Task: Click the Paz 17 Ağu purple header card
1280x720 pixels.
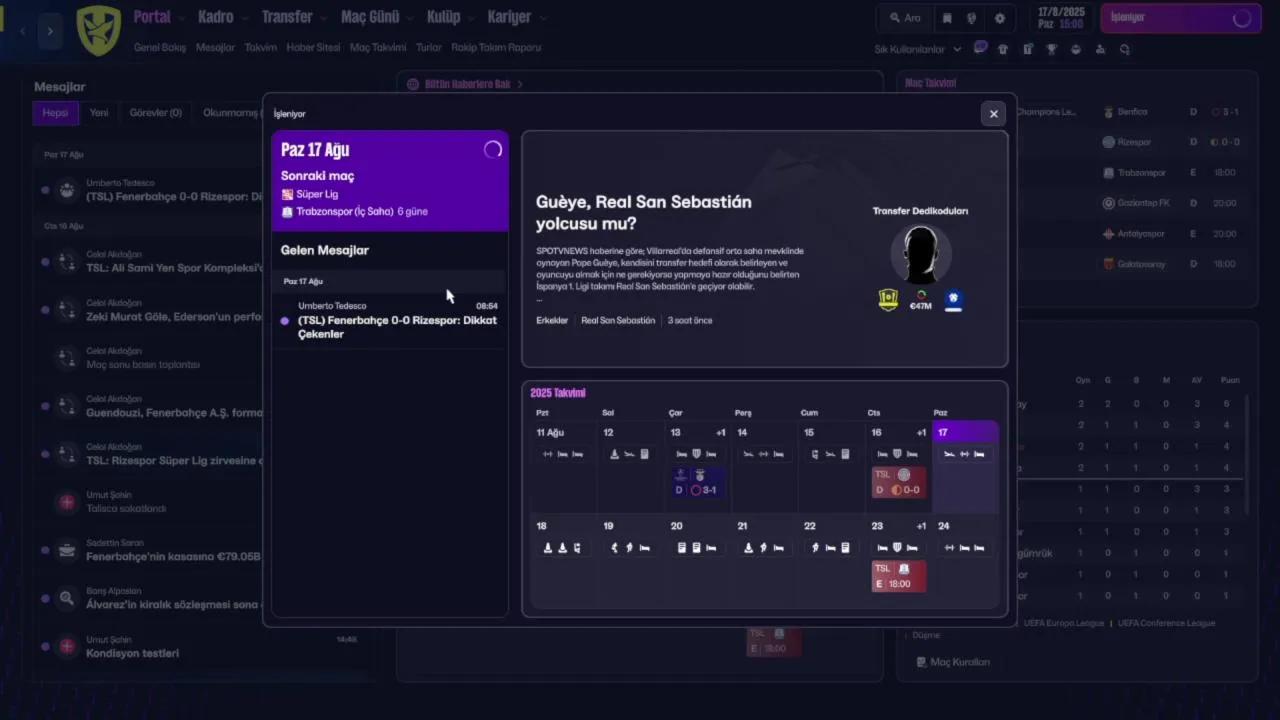Action: click(390, 181)
